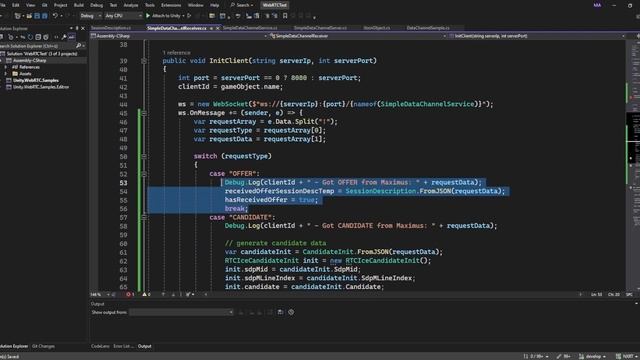
Task: Click line number 53 in the gutter
Action: point(123,183)
